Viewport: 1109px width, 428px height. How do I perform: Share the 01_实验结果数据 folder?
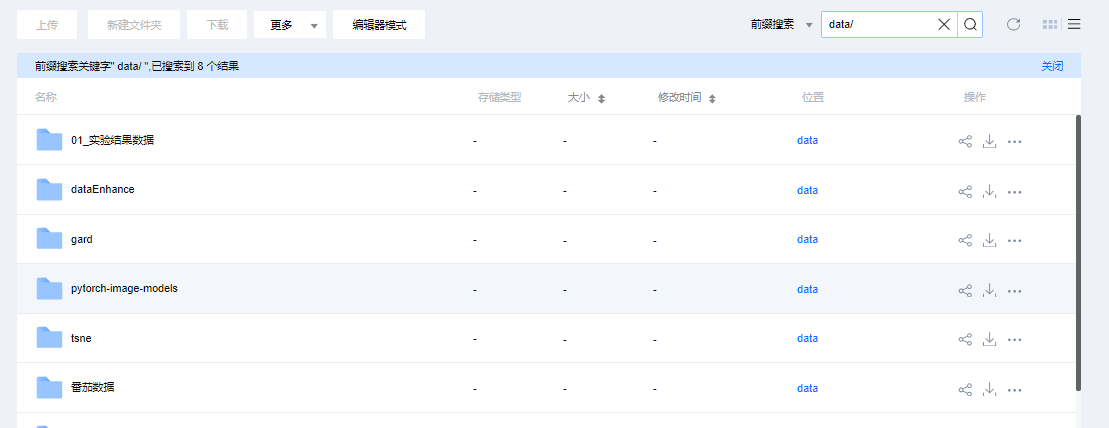coord(965,141)
